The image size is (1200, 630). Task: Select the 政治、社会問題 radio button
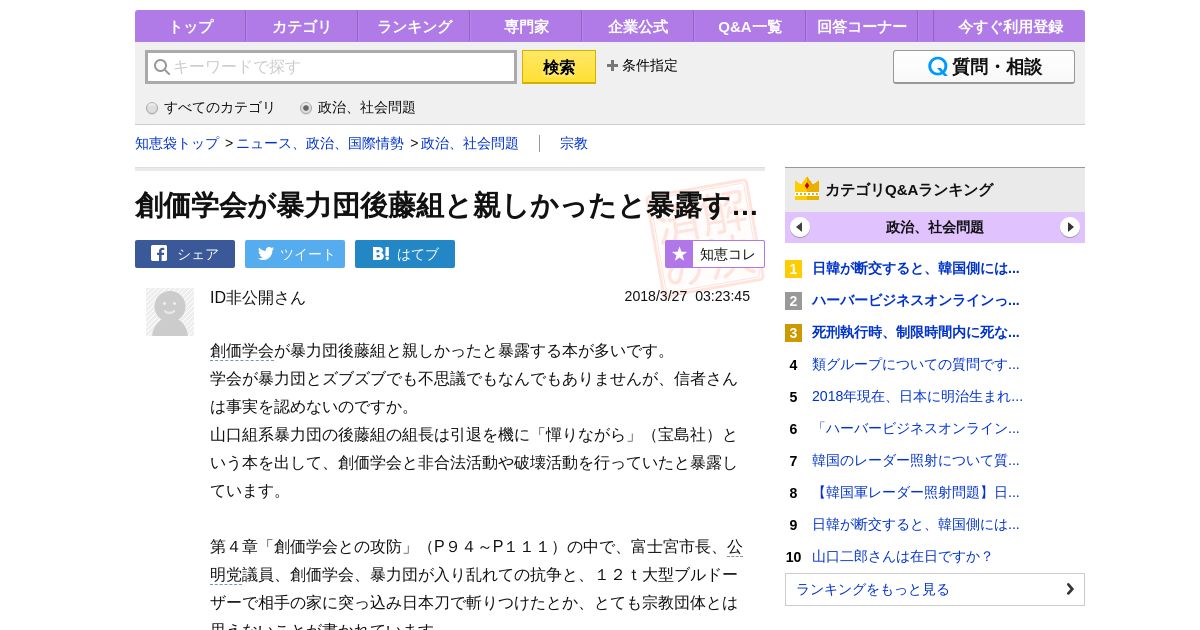tap(306, 108)
